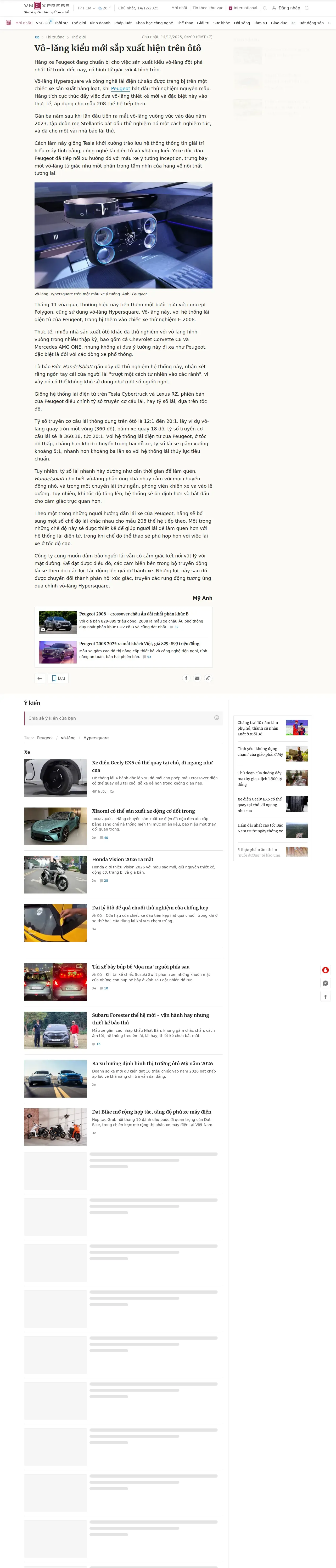Select 'Thời sự' navigation item
This screenshot has width=336, height=1568.
[x=61, y=23]
